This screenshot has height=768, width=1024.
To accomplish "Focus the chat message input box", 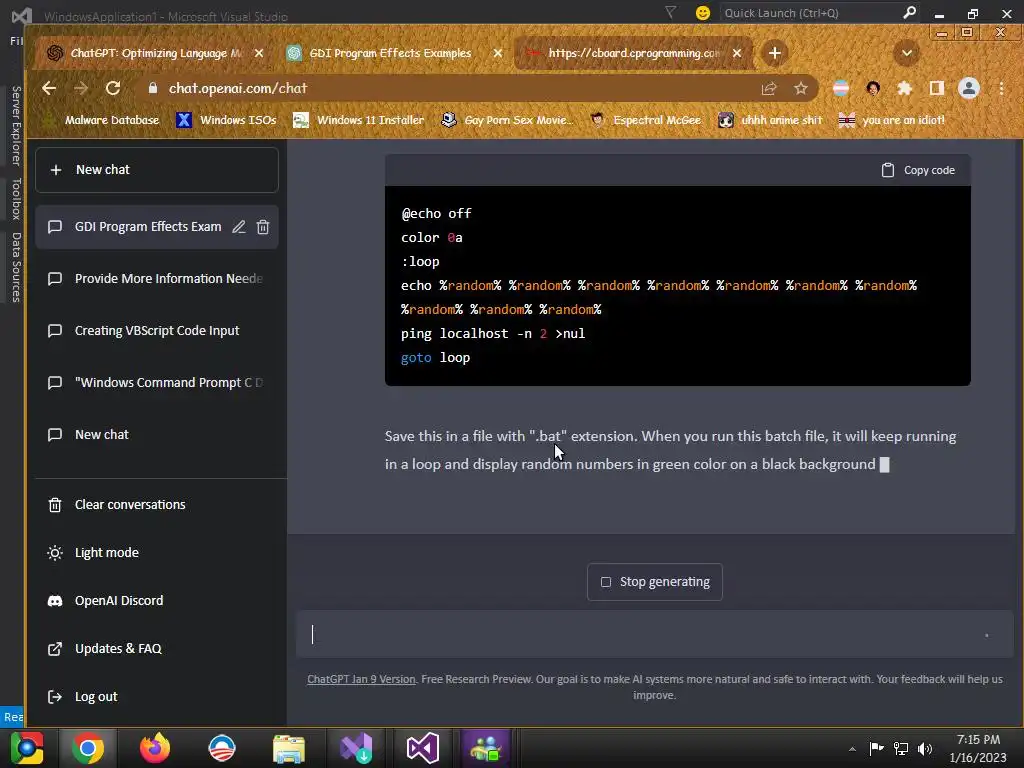I will (654, 635).
